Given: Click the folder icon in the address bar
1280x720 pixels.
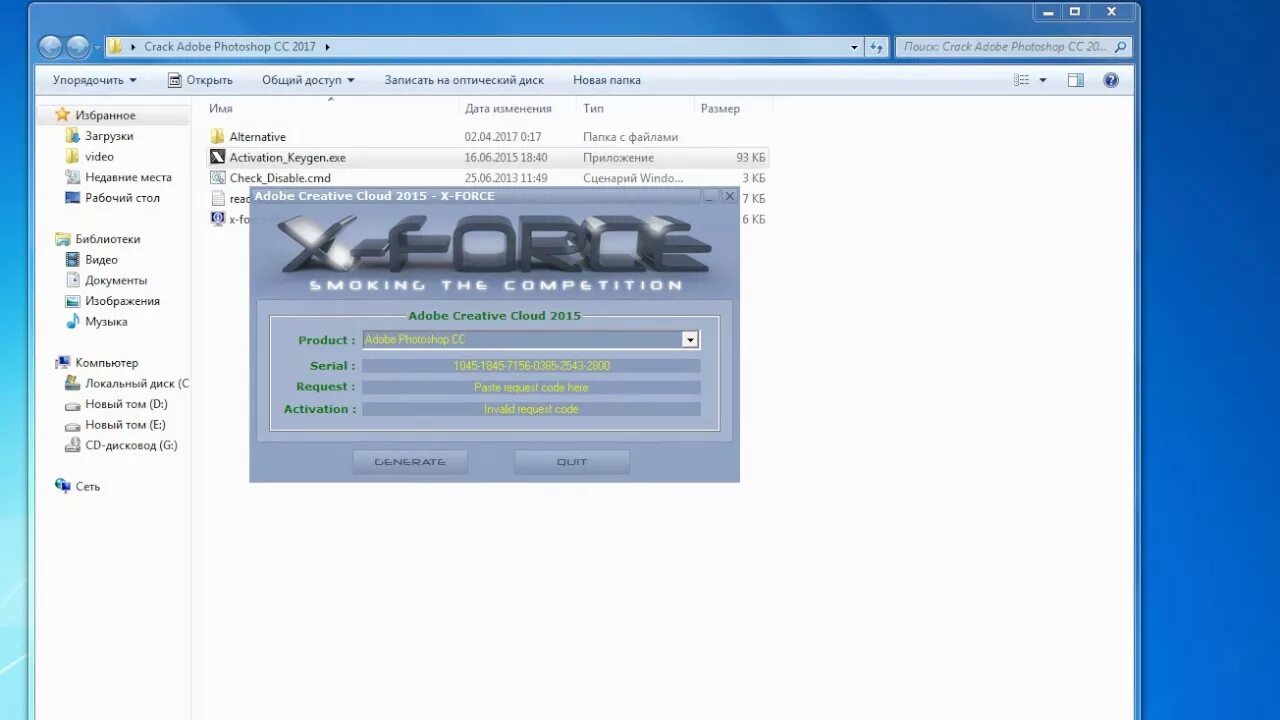Looking at the screenshot, I should click(116, 46).
